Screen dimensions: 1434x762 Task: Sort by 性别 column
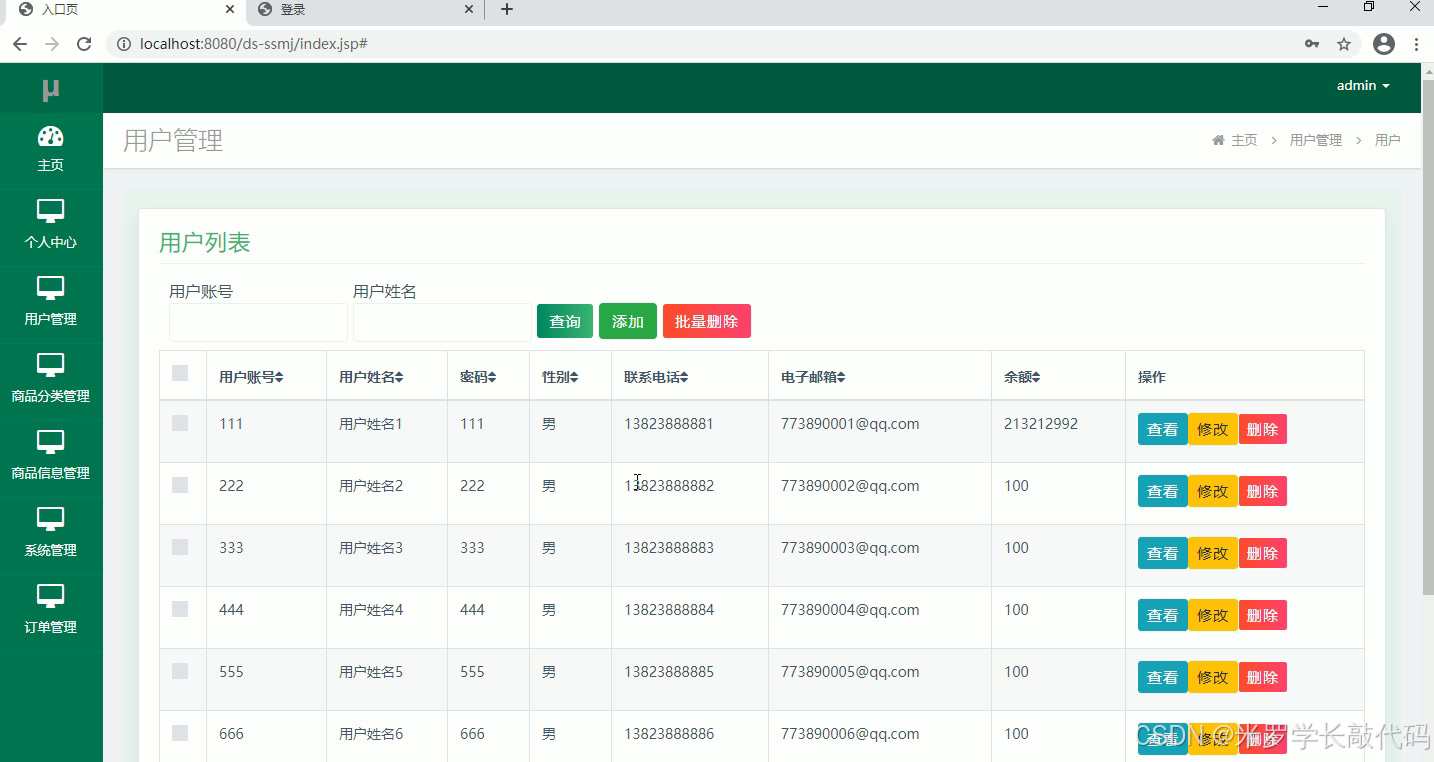click(x=558, y=377)
